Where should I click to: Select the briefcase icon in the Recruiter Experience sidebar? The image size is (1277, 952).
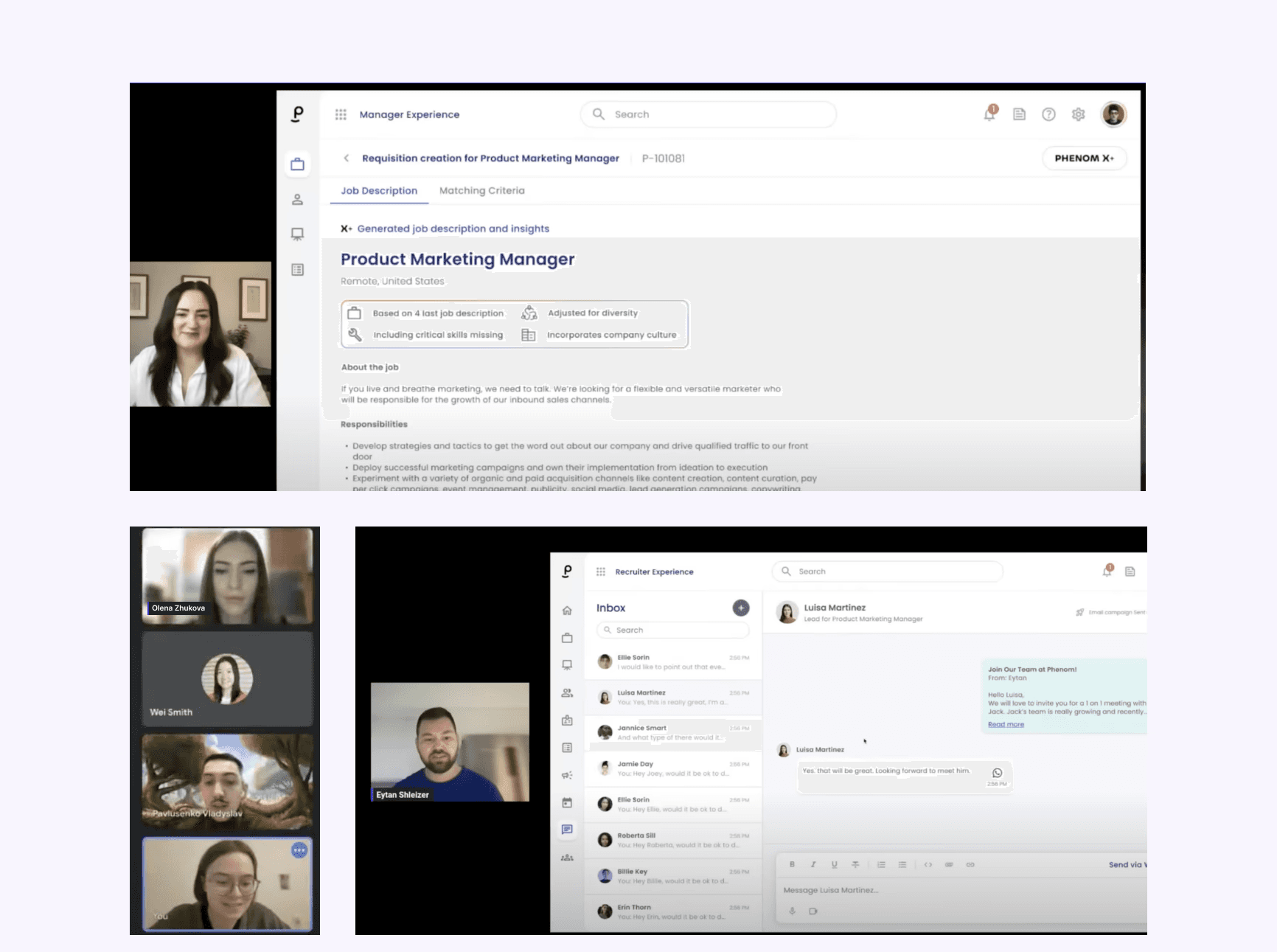point(567,638)
